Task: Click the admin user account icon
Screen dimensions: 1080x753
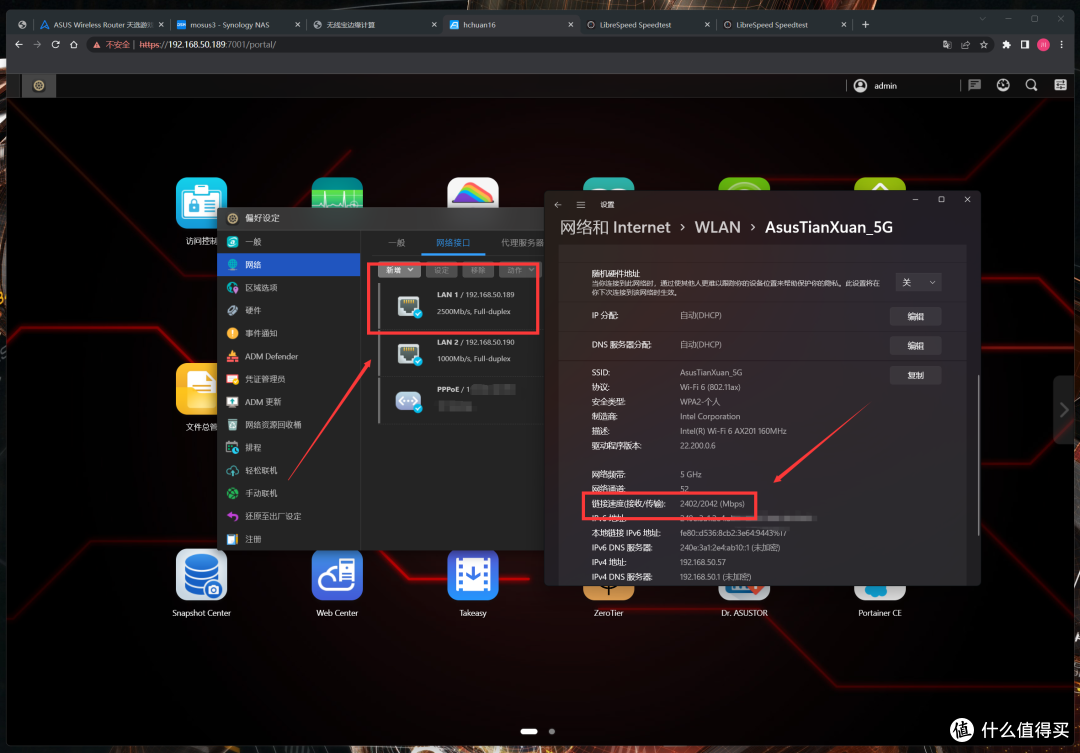Action: [860, 85]
